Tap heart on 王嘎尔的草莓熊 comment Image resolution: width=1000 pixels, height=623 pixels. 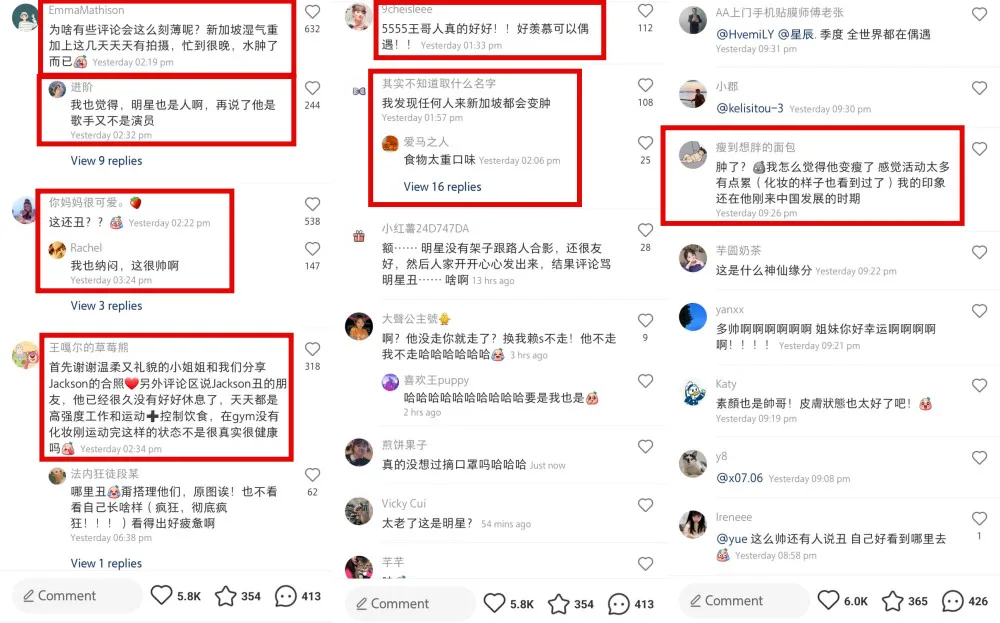point(312,349)
